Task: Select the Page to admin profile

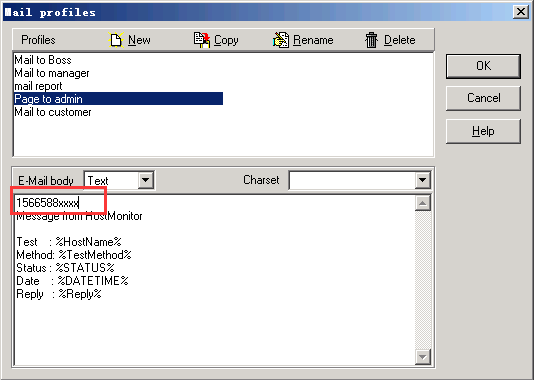Action: (119, 99)
